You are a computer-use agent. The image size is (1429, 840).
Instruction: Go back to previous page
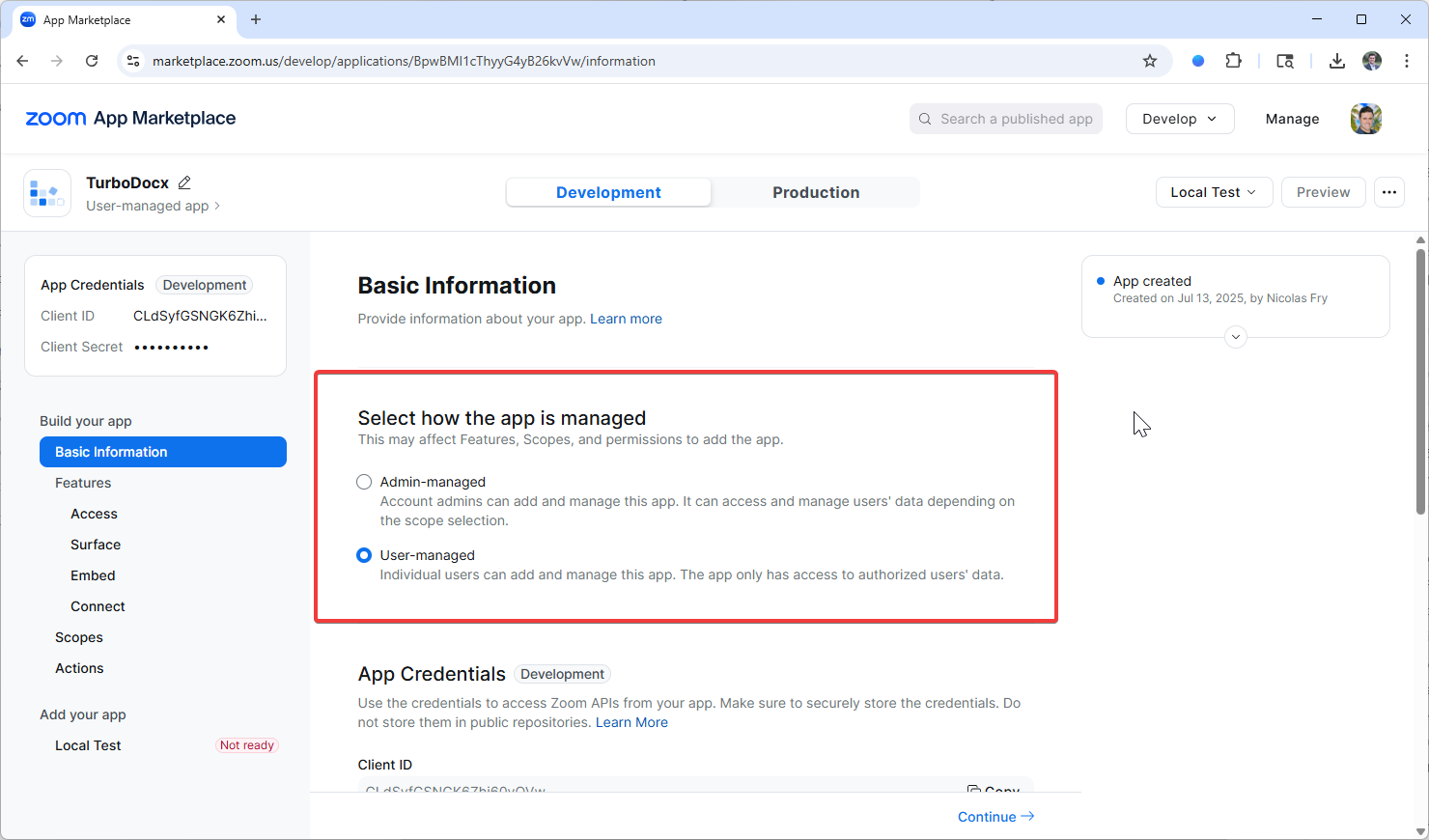tap(22, 61)
